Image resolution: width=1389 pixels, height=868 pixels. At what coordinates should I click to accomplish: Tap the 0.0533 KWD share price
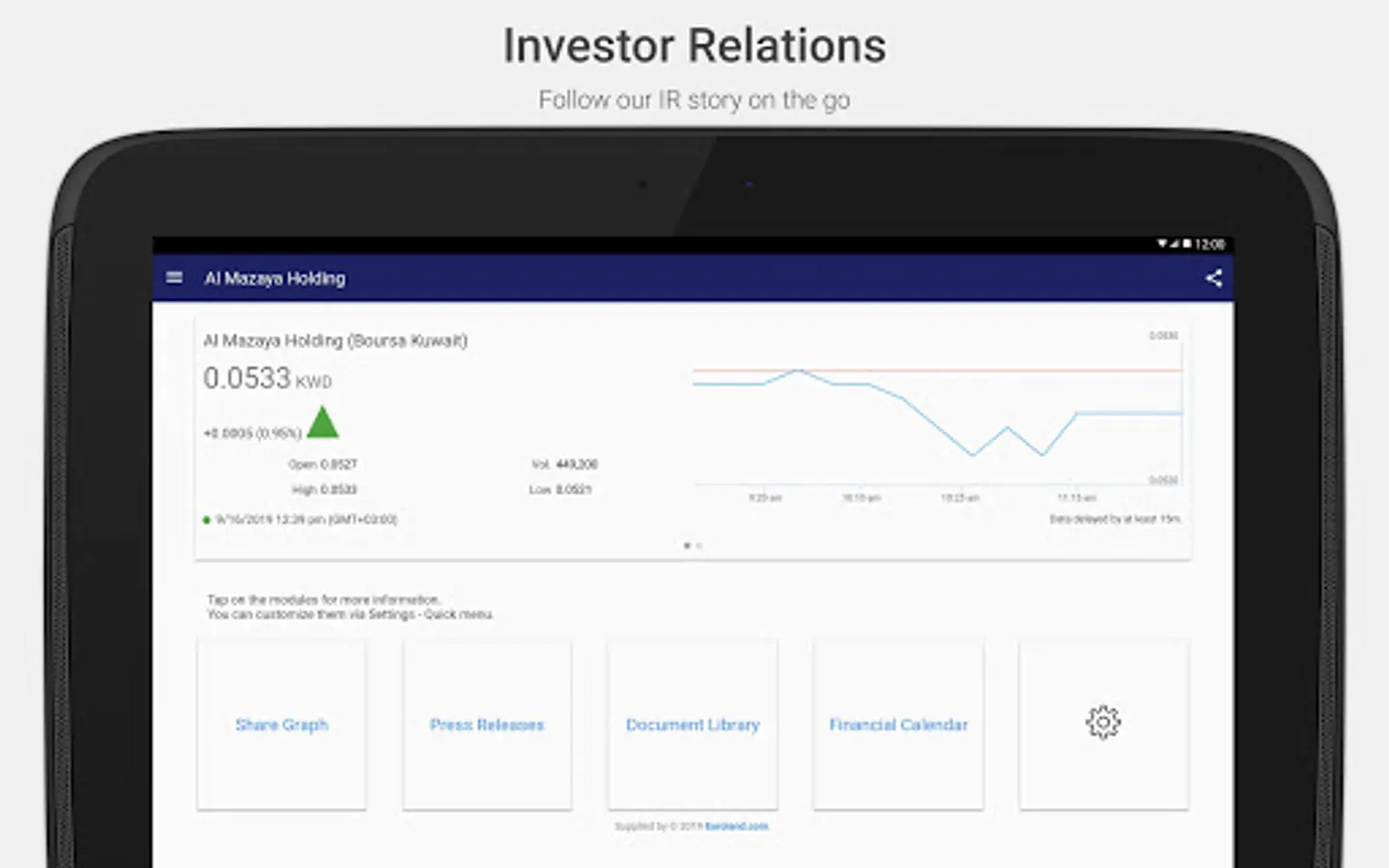pyautogui.click(x=267, y=378)
